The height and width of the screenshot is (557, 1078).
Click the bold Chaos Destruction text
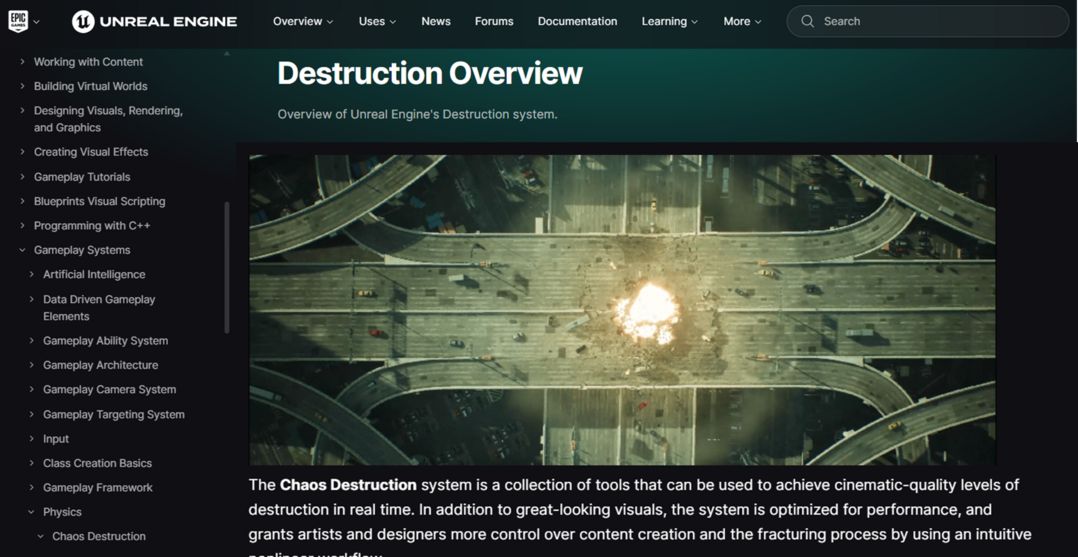tap(348, 485)
